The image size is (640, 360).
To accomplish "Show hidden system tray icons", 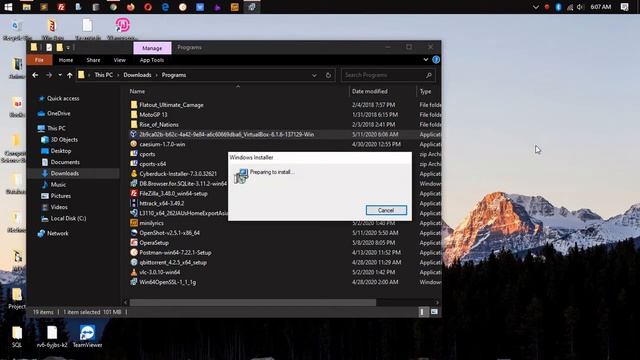I will pos(536,7).
